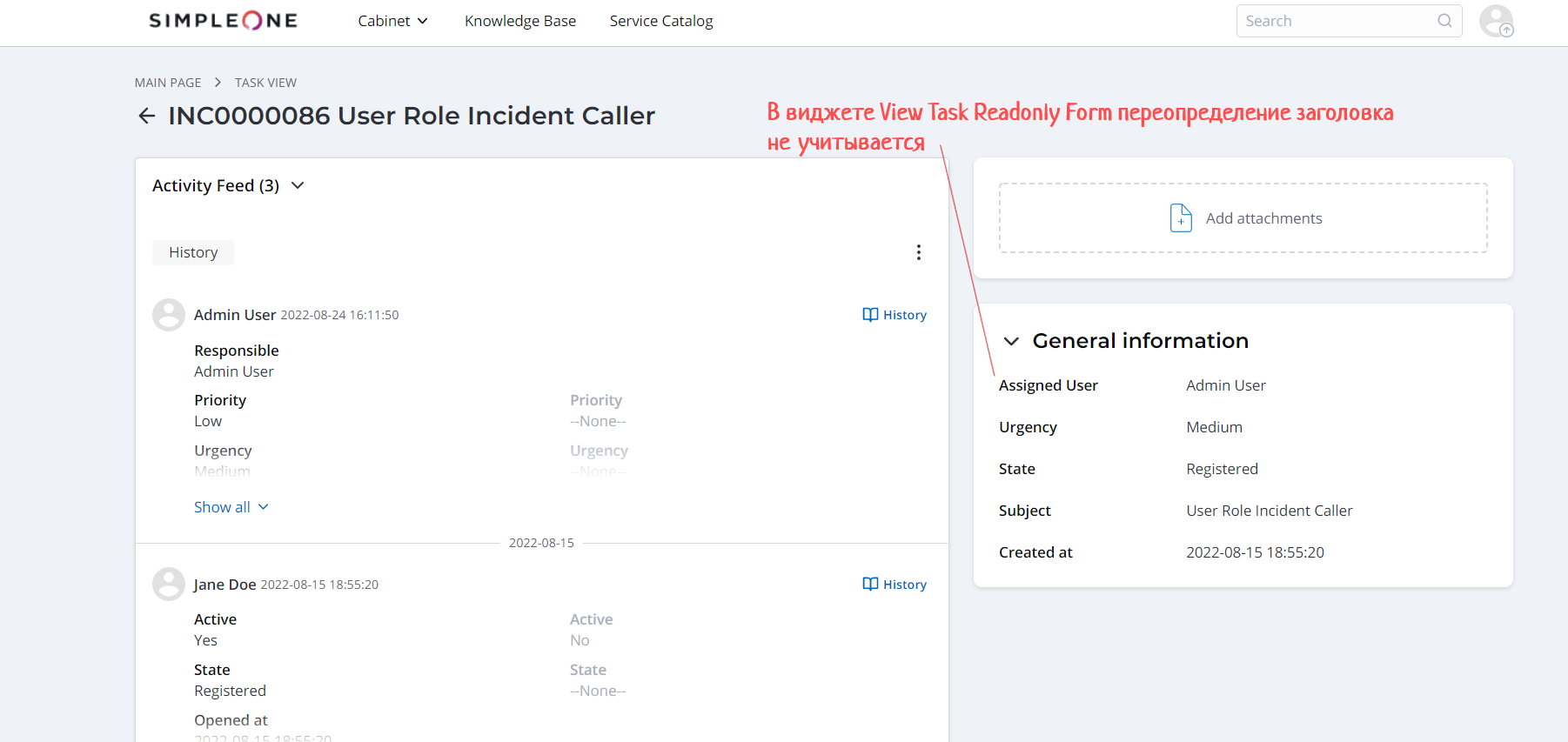1568x742 pixels.
Task: Open History for Jane Doe entry
Action: 895,585
